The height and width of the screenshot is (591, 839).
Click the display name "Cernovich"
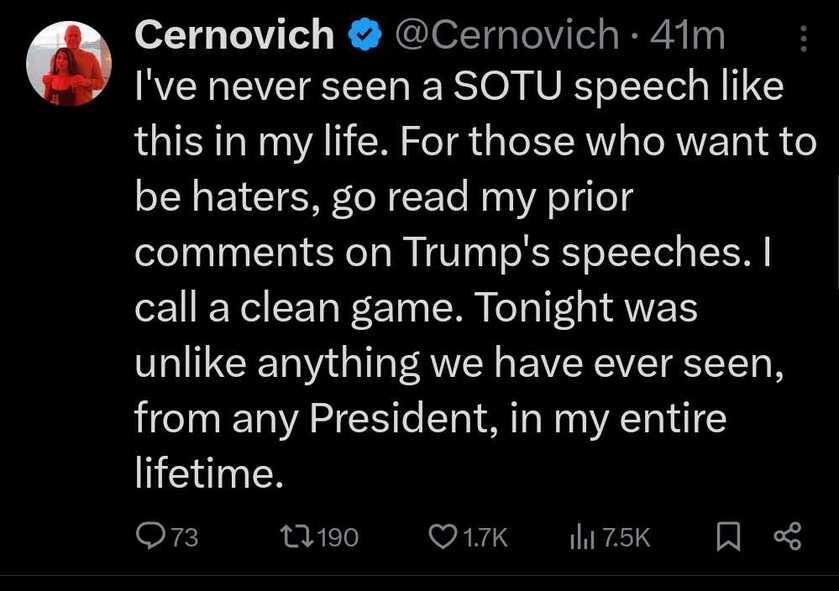tap(234, 36)
